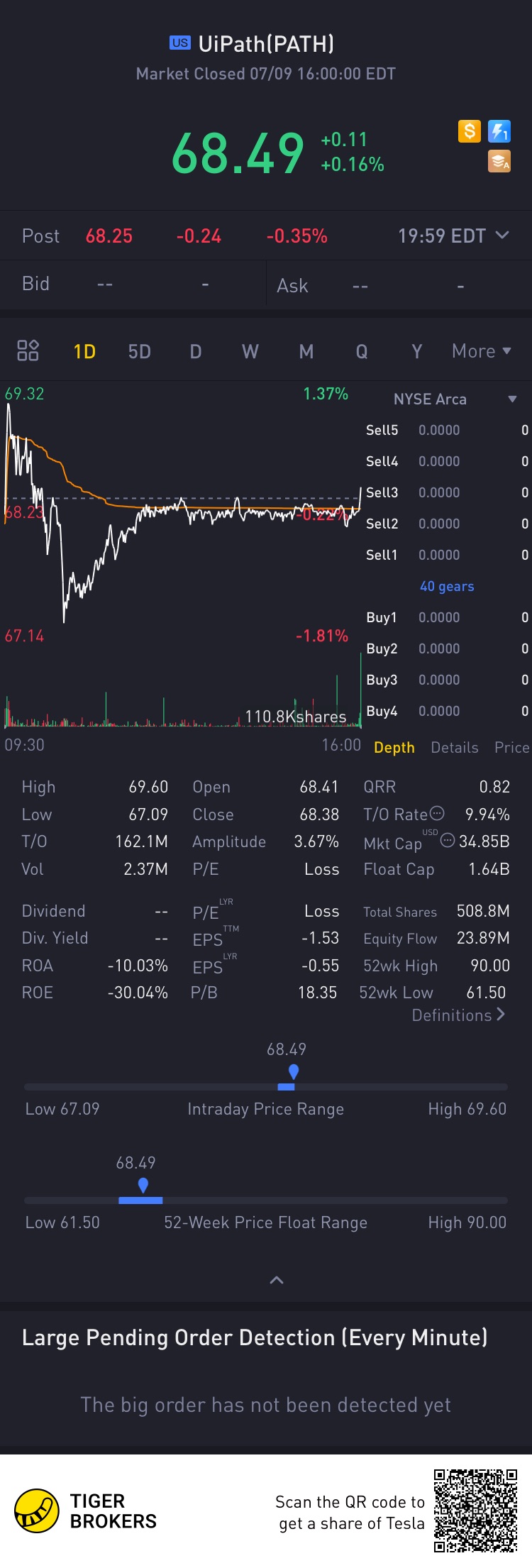Collapse the stats section with up chevron
532x1568 pixels.
[277, 1280]
